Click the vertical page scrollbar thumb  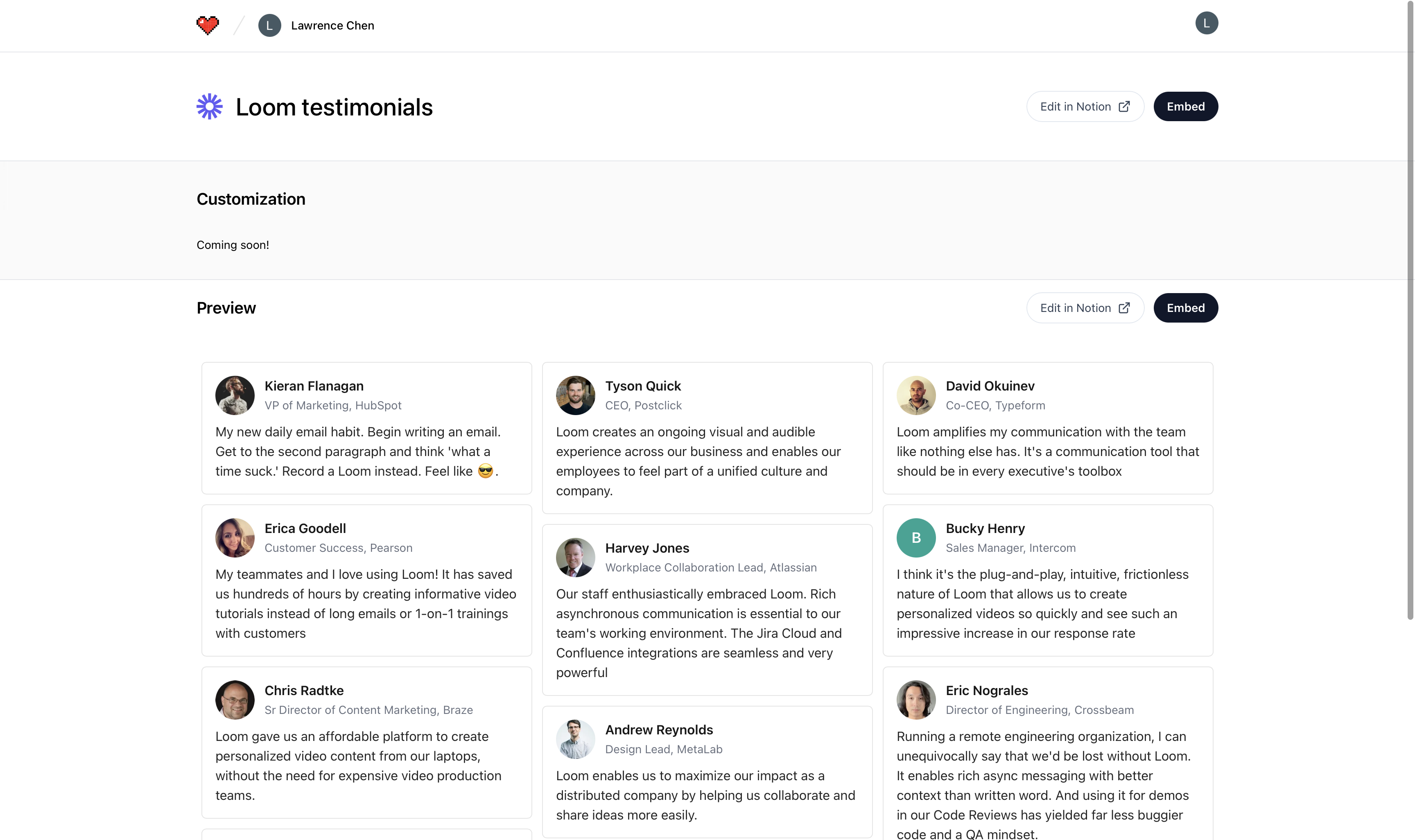pyautogui.click(x=1410, y=311)
